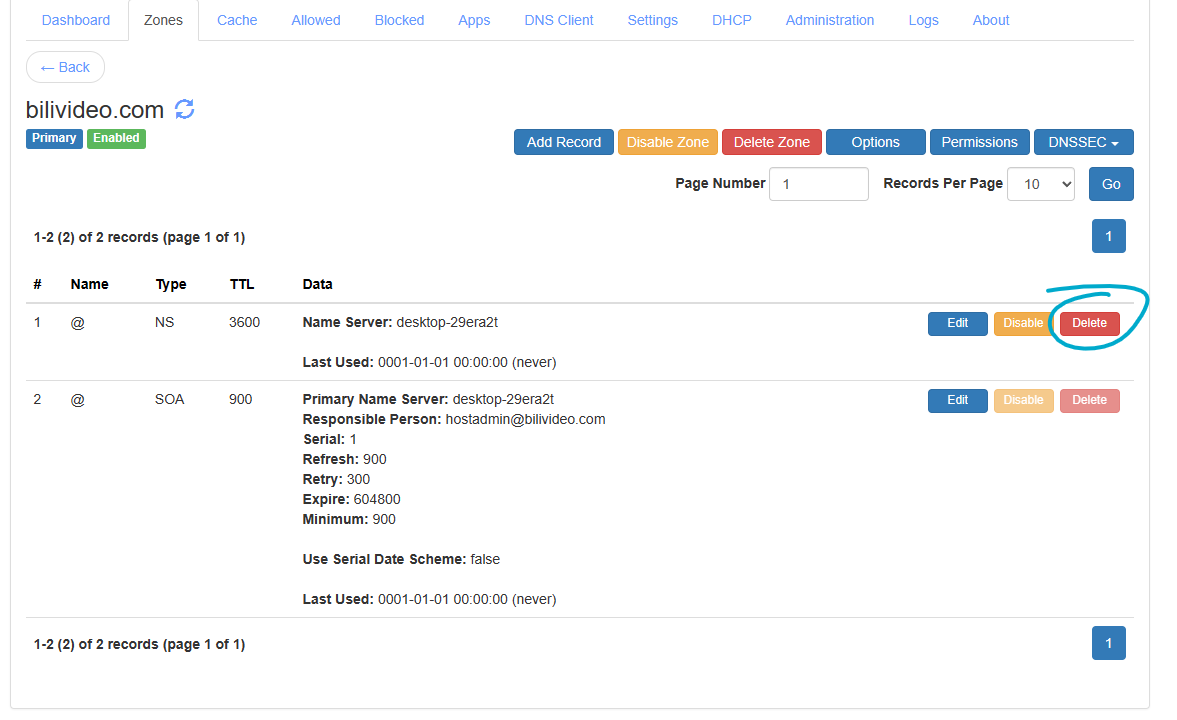The image size is (1177, 720).
Task: Click the bilivideo.com zone title
Action: coord(95,110)
